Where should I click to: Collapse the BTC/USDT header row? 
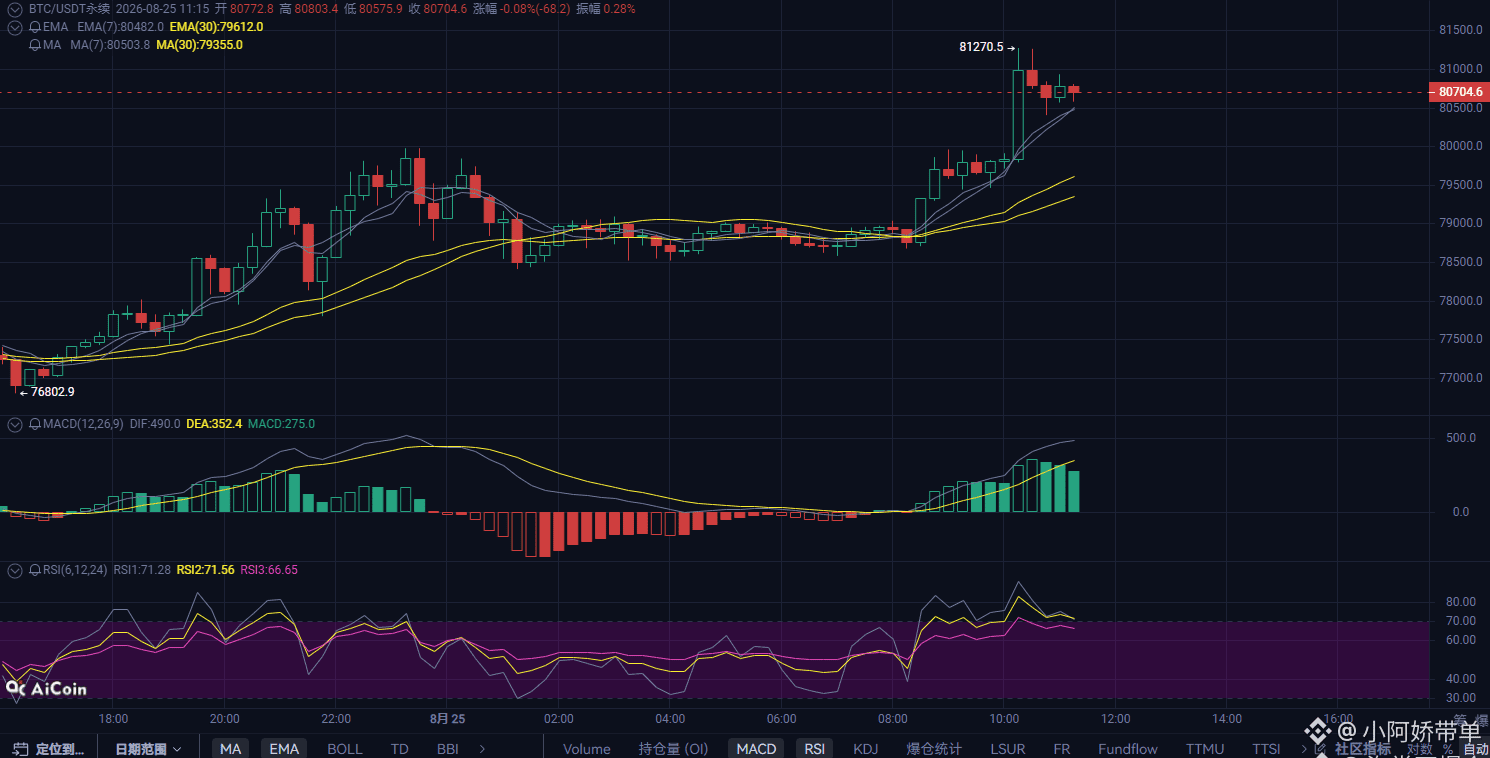14,8
